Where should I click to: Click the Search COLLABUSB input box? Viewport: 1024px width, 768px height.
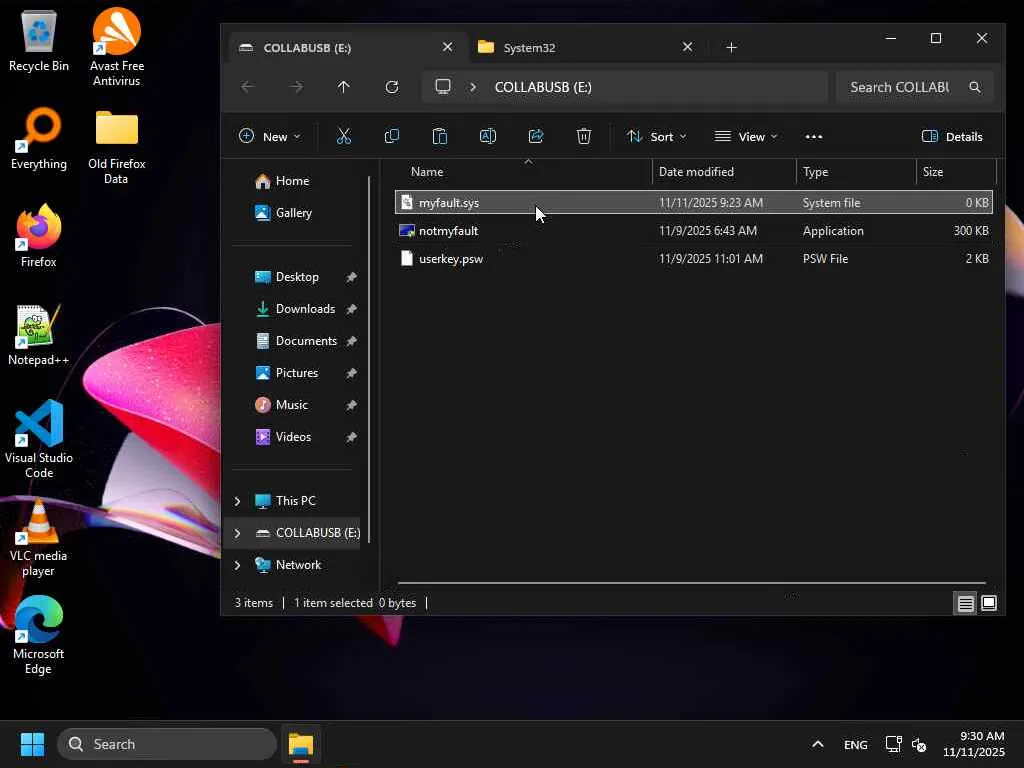click(x=900, y=87)
